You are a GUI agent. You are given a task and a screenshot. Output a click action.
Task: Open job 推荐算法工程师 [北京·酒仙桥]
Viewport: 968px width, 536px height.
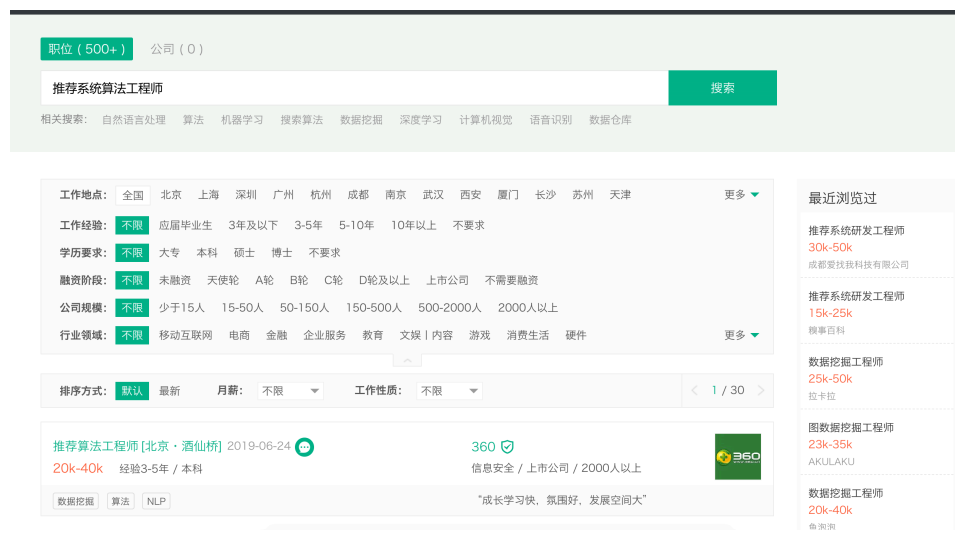[x=137, y=446]
